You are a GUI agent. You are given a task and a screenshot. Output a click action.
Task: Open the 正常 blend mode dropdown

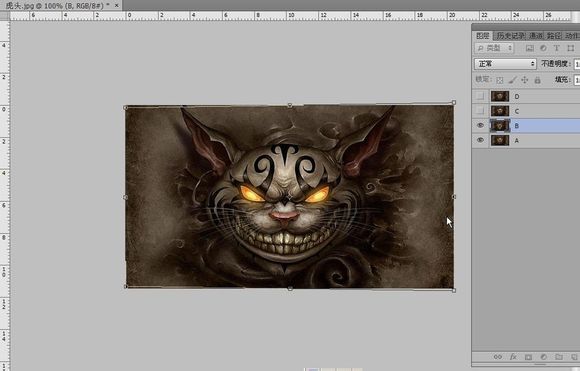(505, 64)
